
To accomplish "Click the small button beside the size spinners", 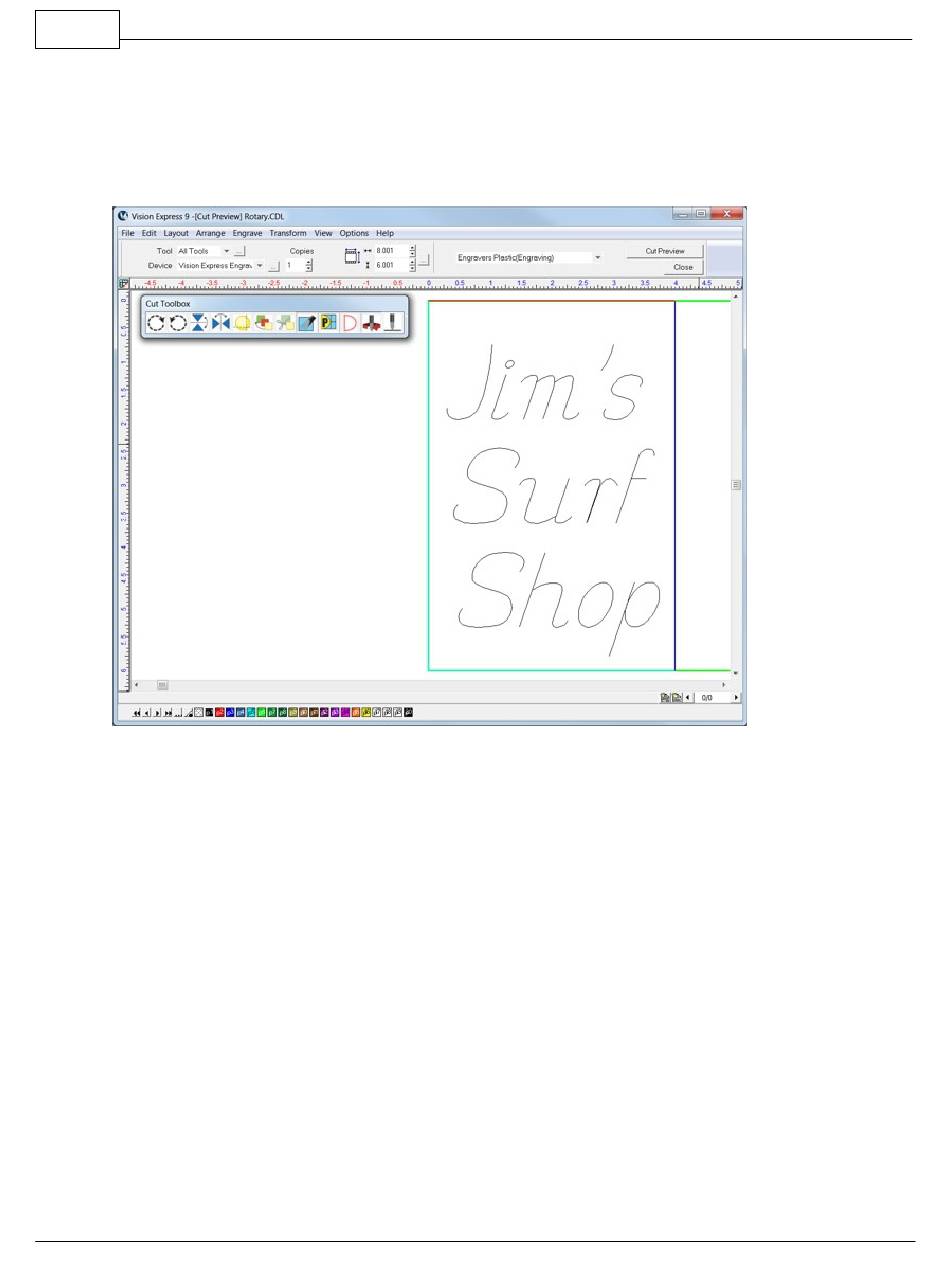I will click(x=424, y=259).
